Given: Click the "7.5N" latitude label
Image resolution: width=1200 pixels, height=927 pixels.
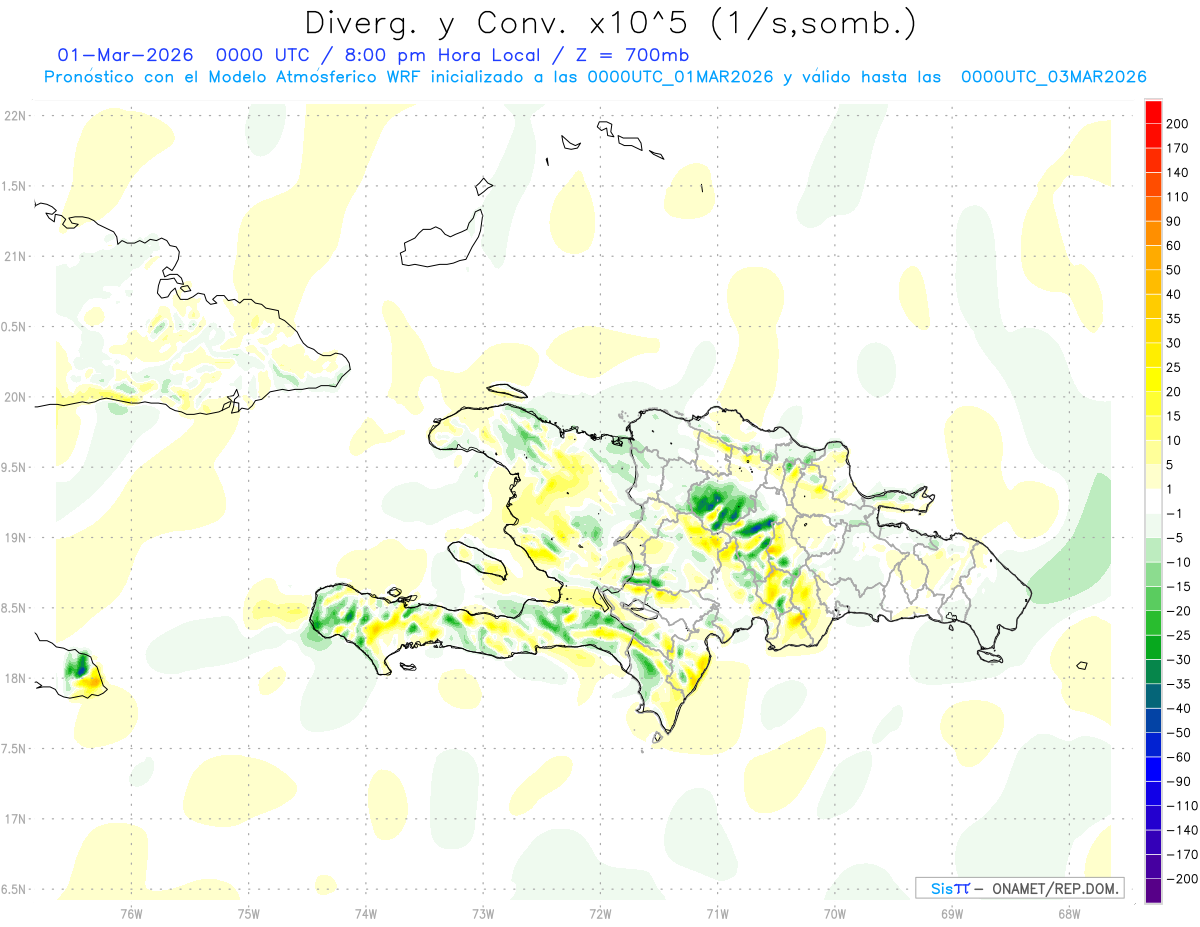Looking at the screenshot, I should (14, 748).
